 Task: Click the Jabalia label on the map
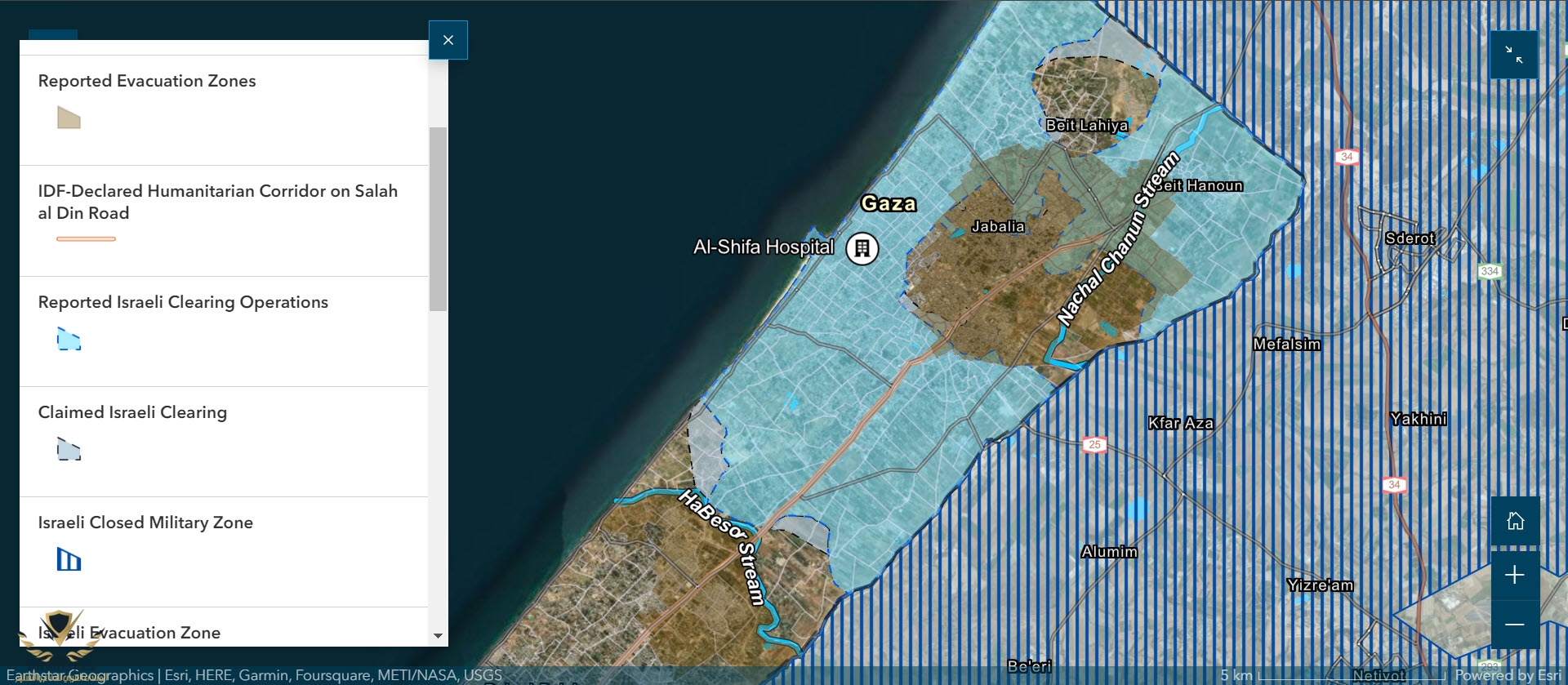pos(997,226)
